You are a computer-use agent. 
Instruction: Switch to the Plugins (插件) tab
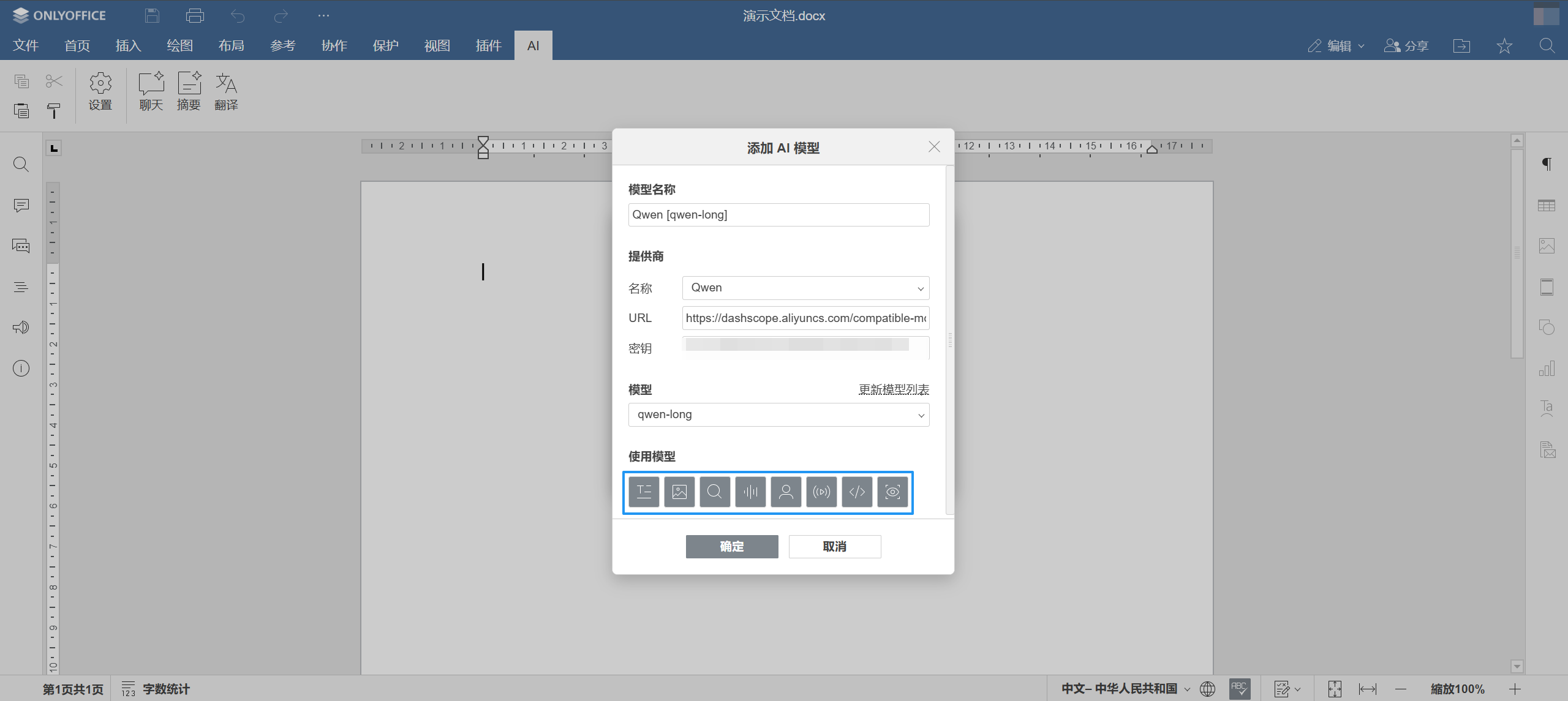(488, 45)
